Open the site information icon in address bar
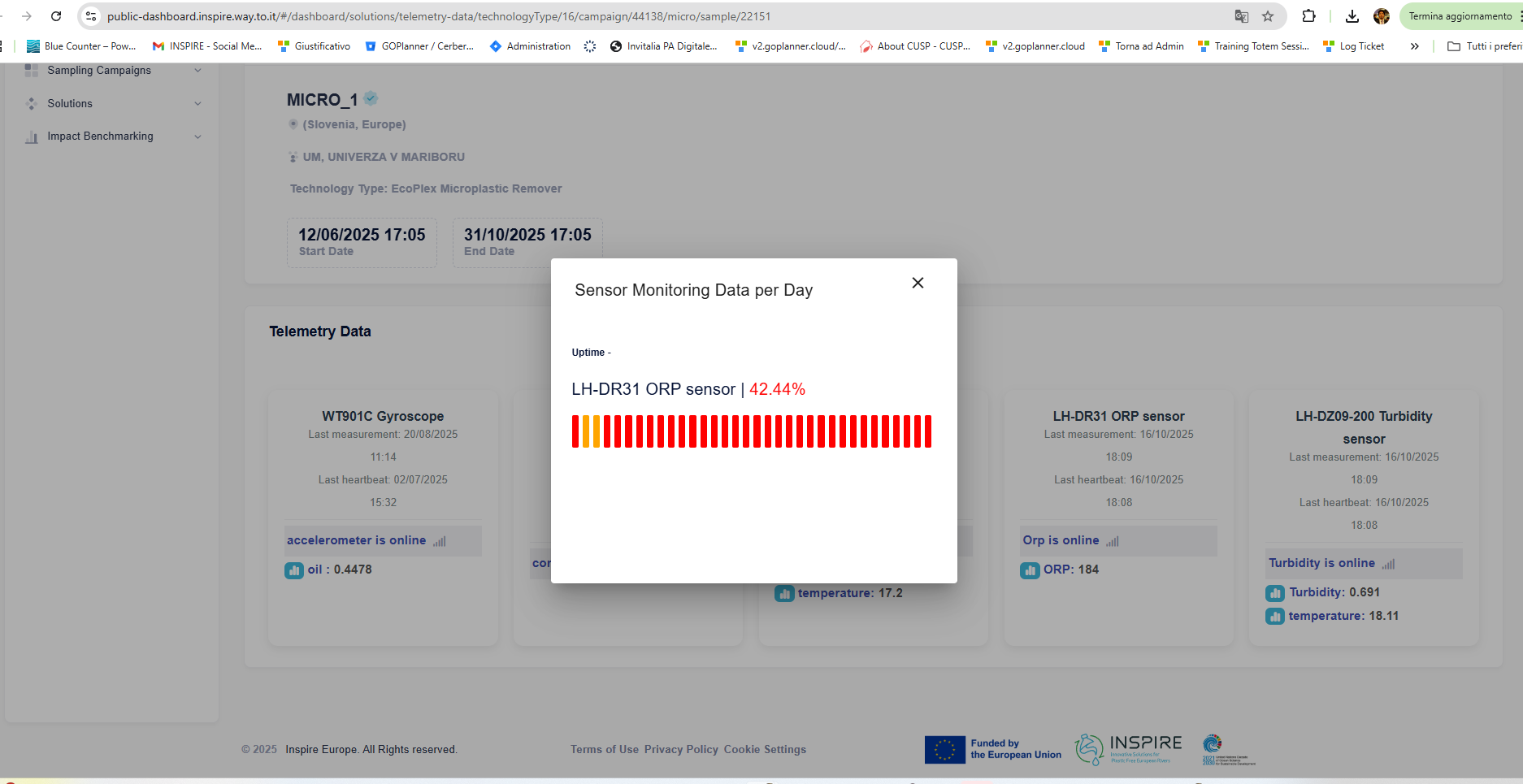This screenshot has height=784, width=1523. pyautogui.click(x=91, y=16)
